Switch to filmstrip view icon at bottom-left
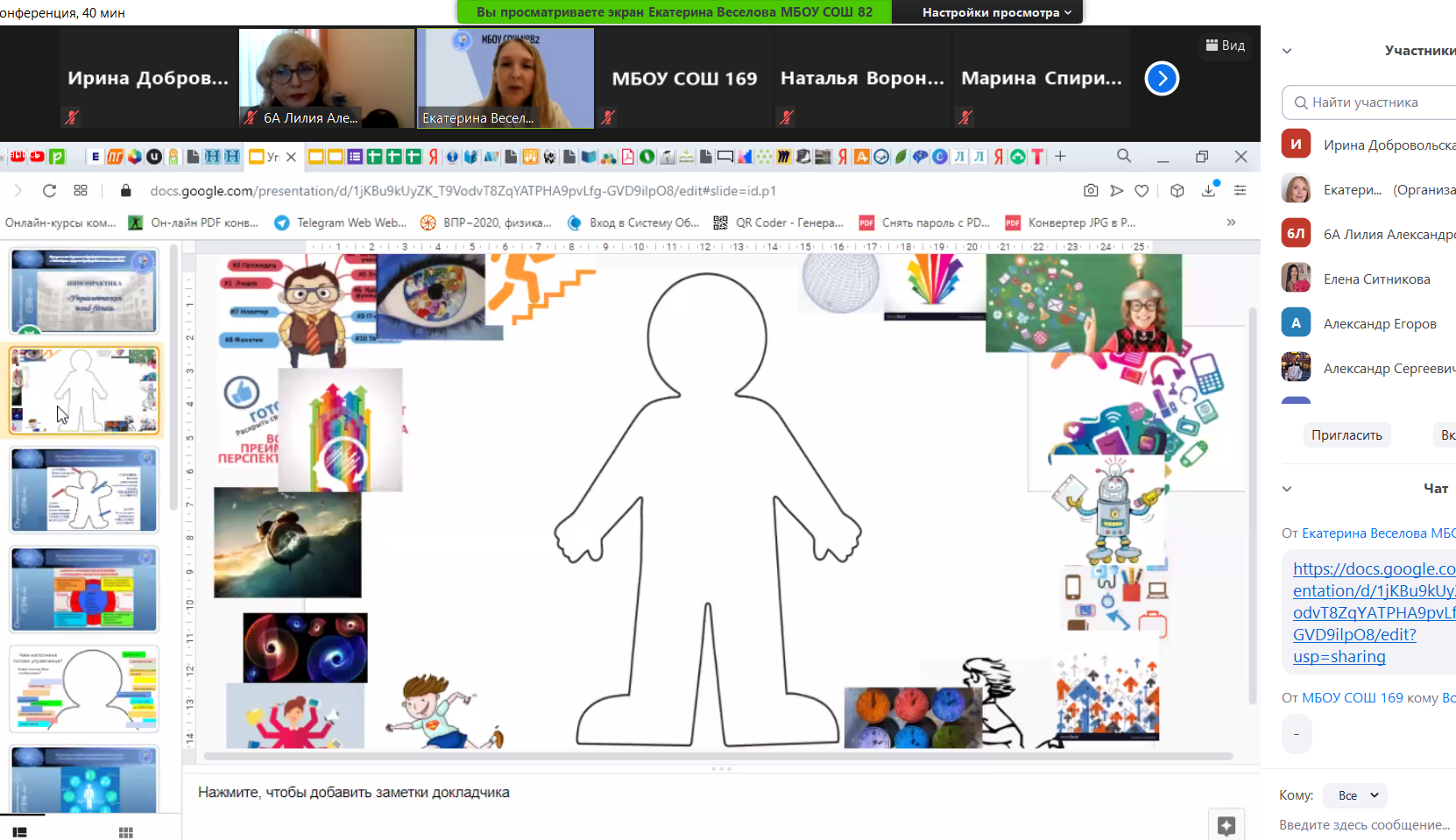1456x840 pixels. tap(19, 832)
